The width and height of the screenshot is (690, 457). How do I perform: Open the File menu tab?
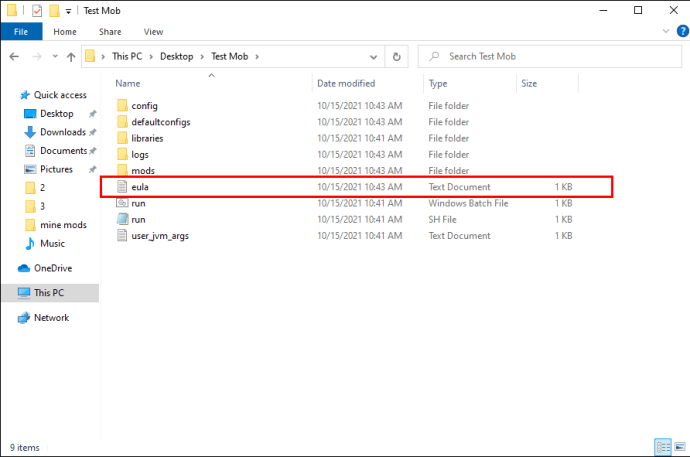point(21,32)
